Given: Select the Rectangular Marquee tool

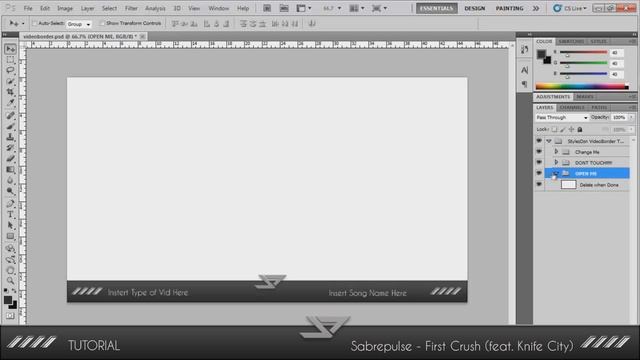Looking at the screenshot, I should [10, 60].
